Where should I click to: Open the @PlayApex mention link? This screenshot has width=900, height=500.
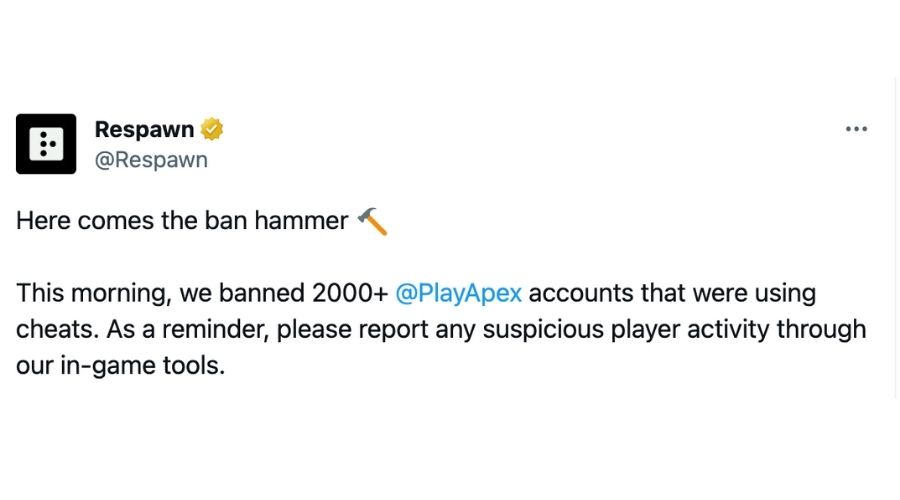click(x=459, y=294)
